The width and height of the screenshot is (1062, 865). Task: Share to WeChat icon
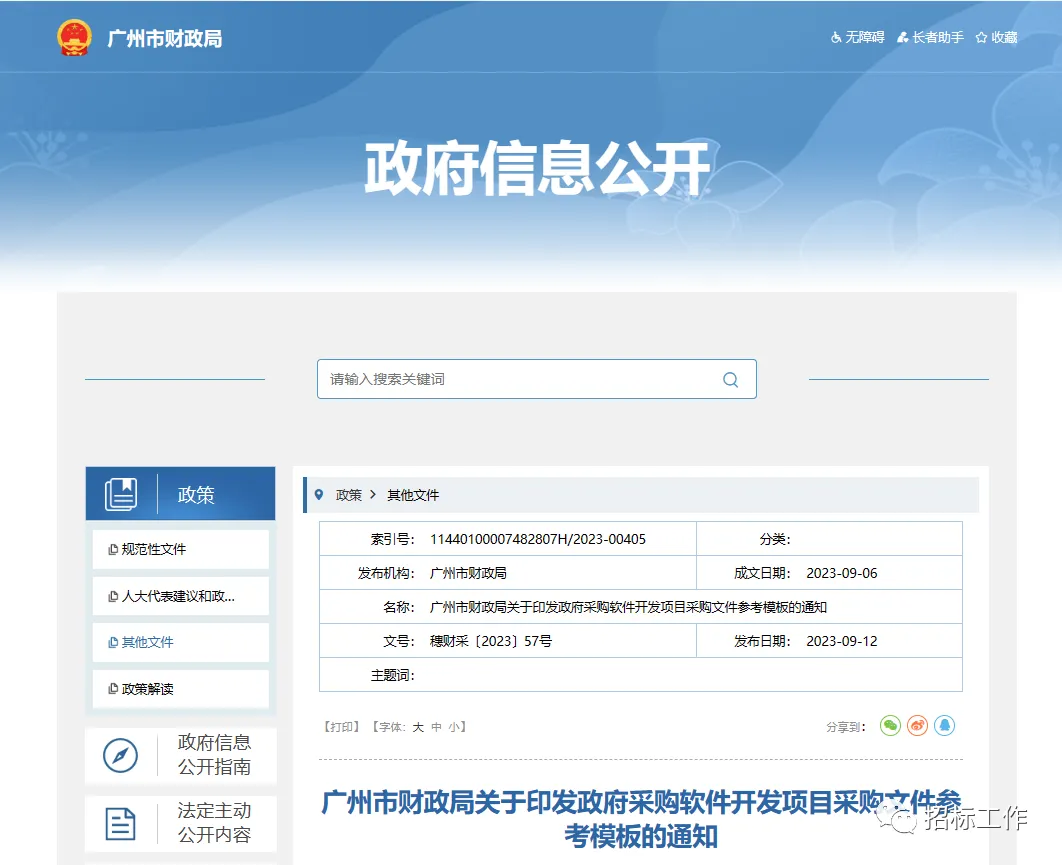[890, 726]
